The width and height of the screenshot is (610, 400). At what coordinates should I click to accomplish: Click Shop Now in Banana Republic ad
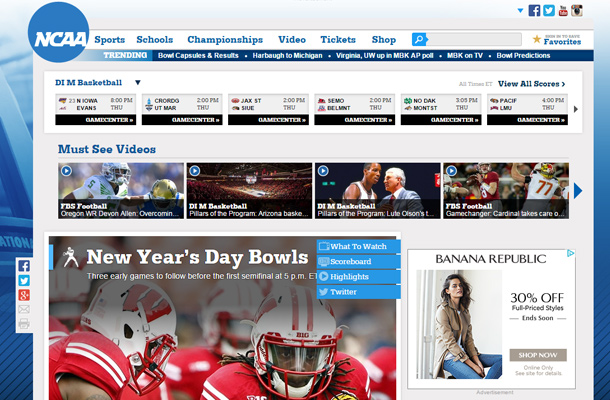pos(537,355)
